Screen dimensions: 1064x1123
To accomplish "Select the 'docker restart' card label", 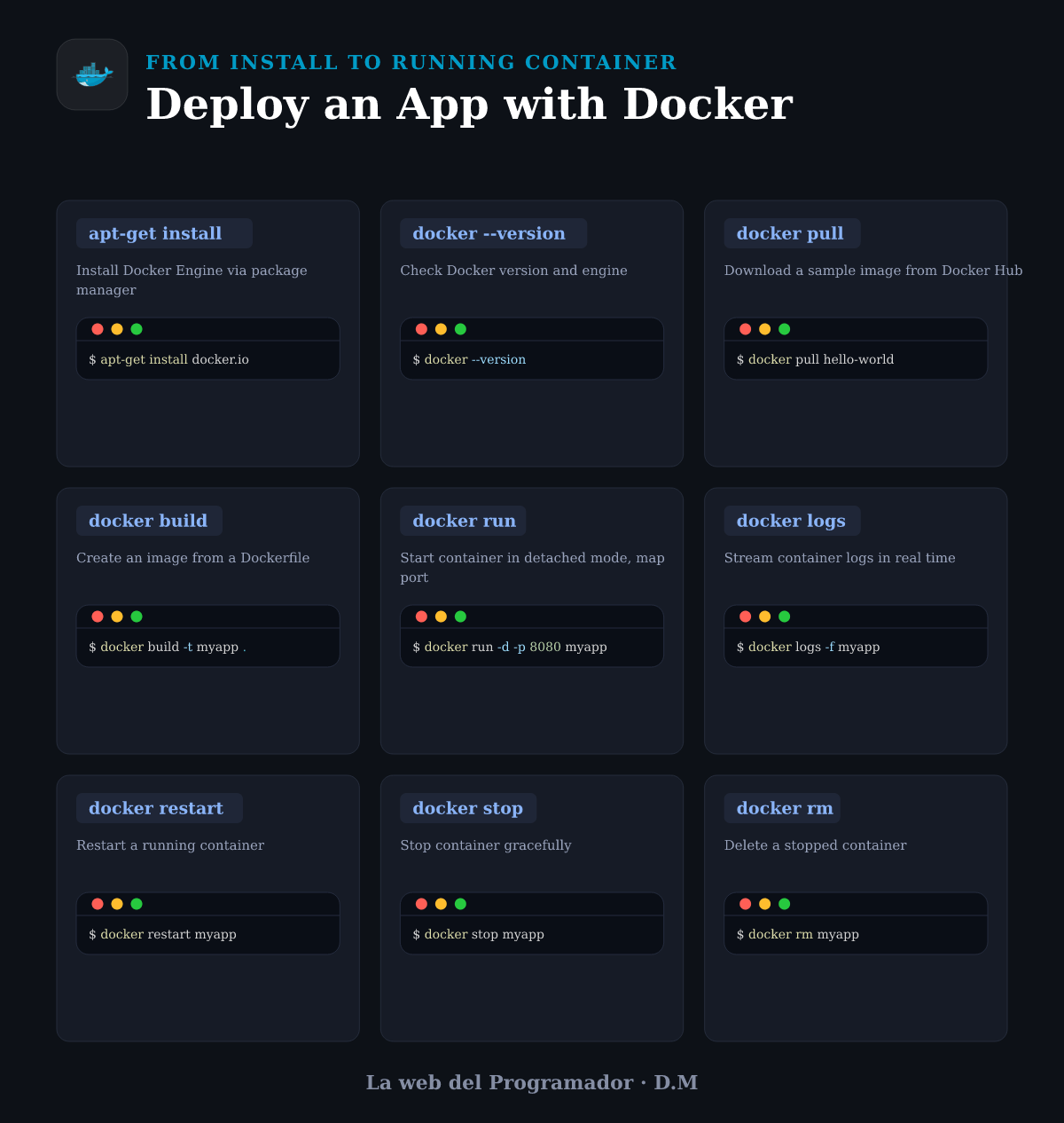I will tap(160, 808).
